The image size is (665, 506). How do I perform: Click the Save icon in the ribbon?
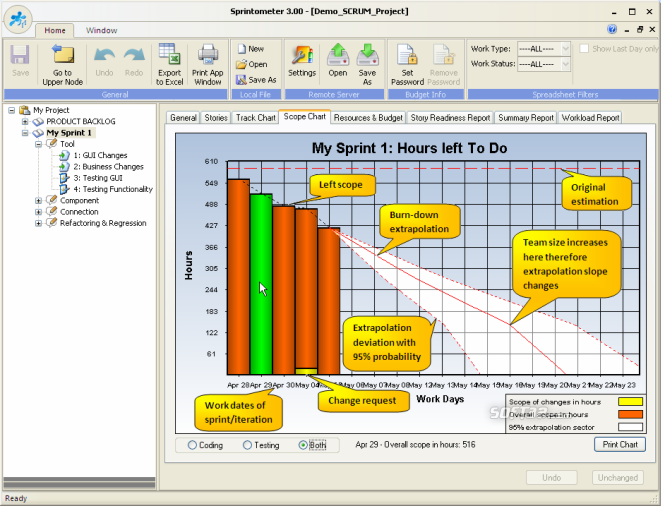20,56
